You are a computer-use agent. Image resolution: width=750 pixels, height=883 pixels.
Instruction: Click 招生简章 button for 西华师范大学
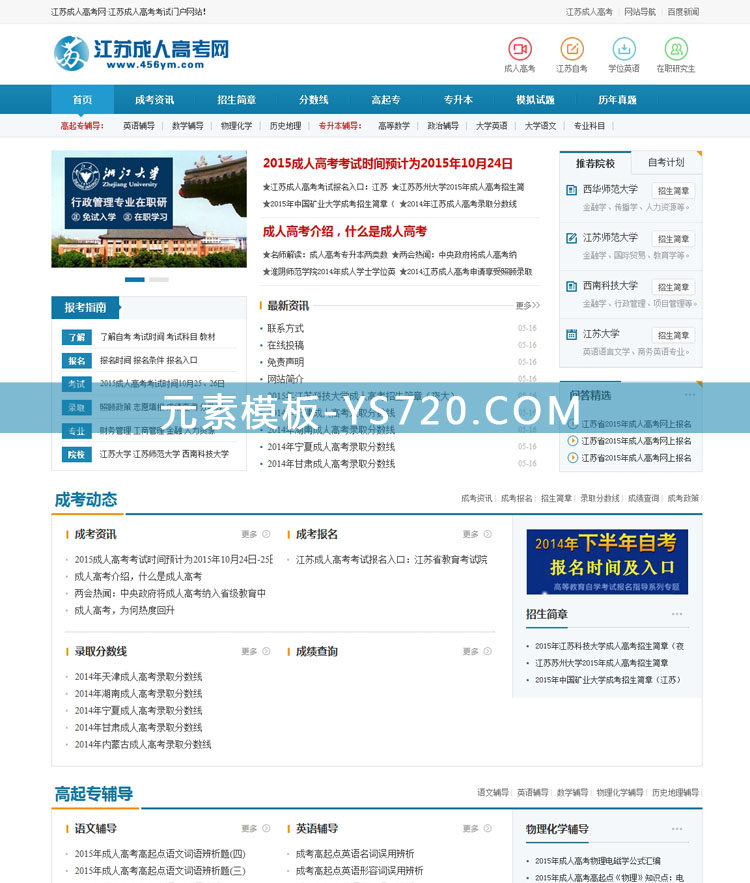pyautogui.click(x=673, y=191)
